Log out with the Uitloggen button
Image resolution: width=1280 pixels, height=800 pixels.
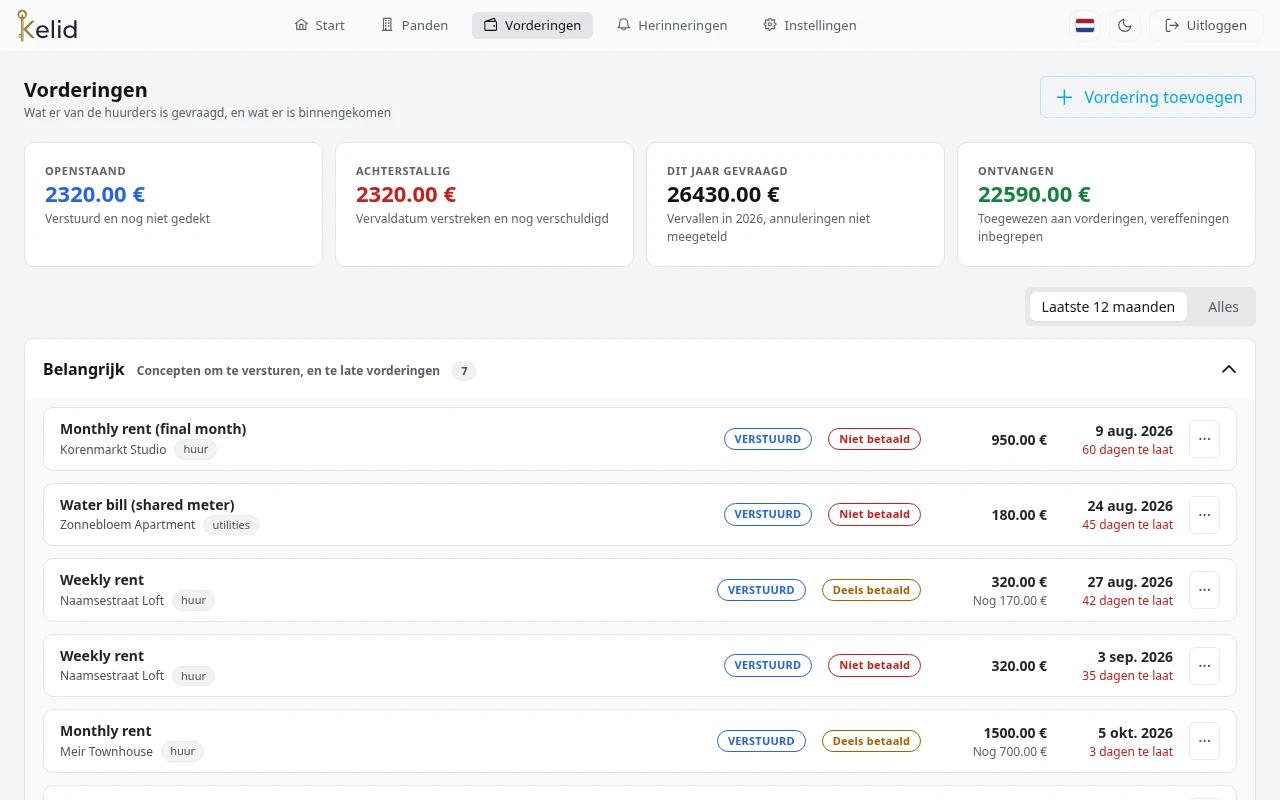pyautogui.click(x=1206, y=25)
